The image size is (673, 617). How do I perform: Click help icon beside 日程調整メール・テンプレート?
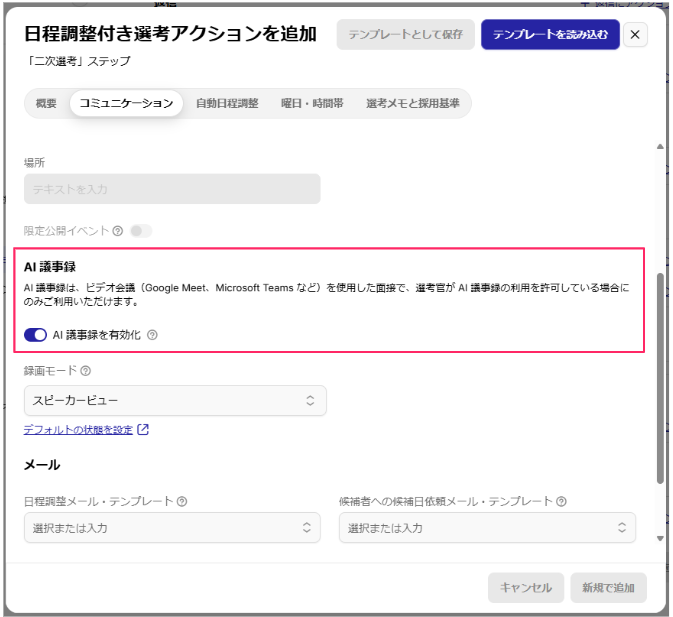tap(182, 501)
